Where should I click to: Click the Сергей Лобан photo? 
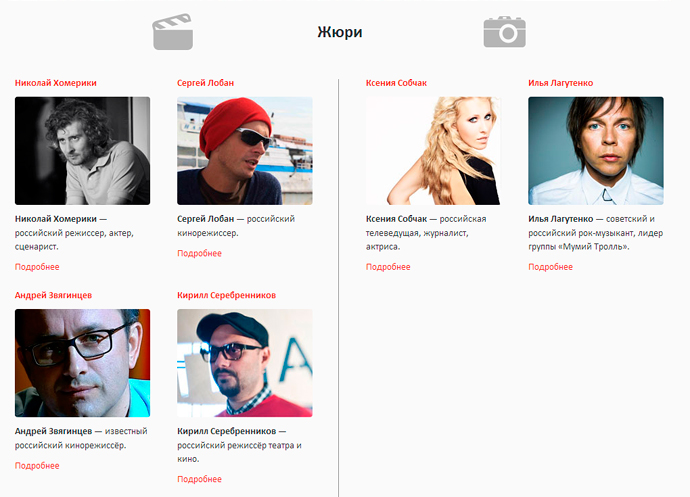[244, 151]
